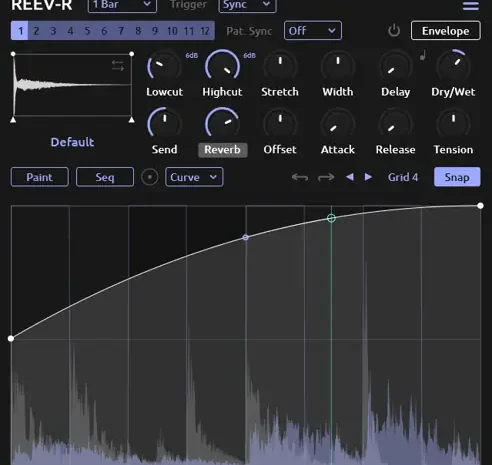
Task: Select pattern 2
Action: pyautogui.click(x=36, y=31)
